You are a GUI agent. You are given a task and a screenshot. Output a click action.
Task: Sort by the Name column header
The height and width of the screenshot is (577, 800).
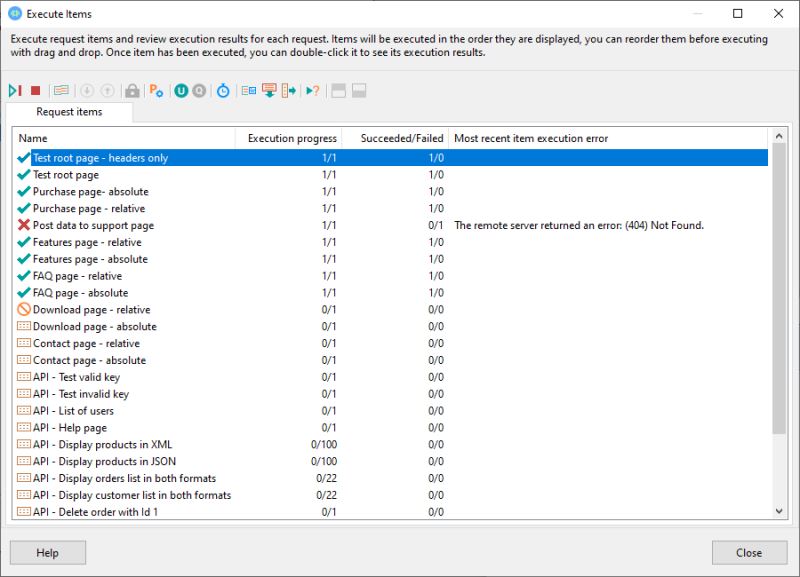[x=124, y=138]
